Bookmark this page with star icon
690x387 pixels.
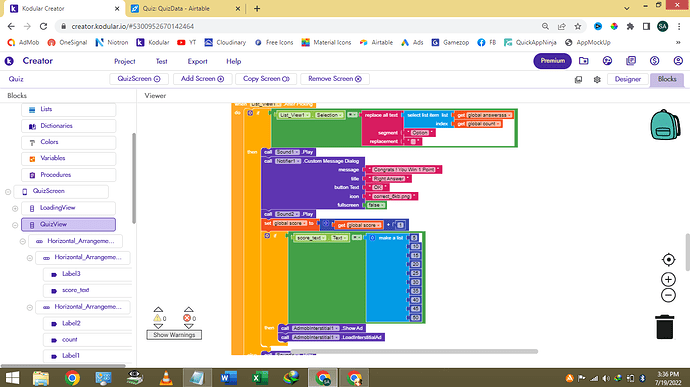(x=578, y=26)
